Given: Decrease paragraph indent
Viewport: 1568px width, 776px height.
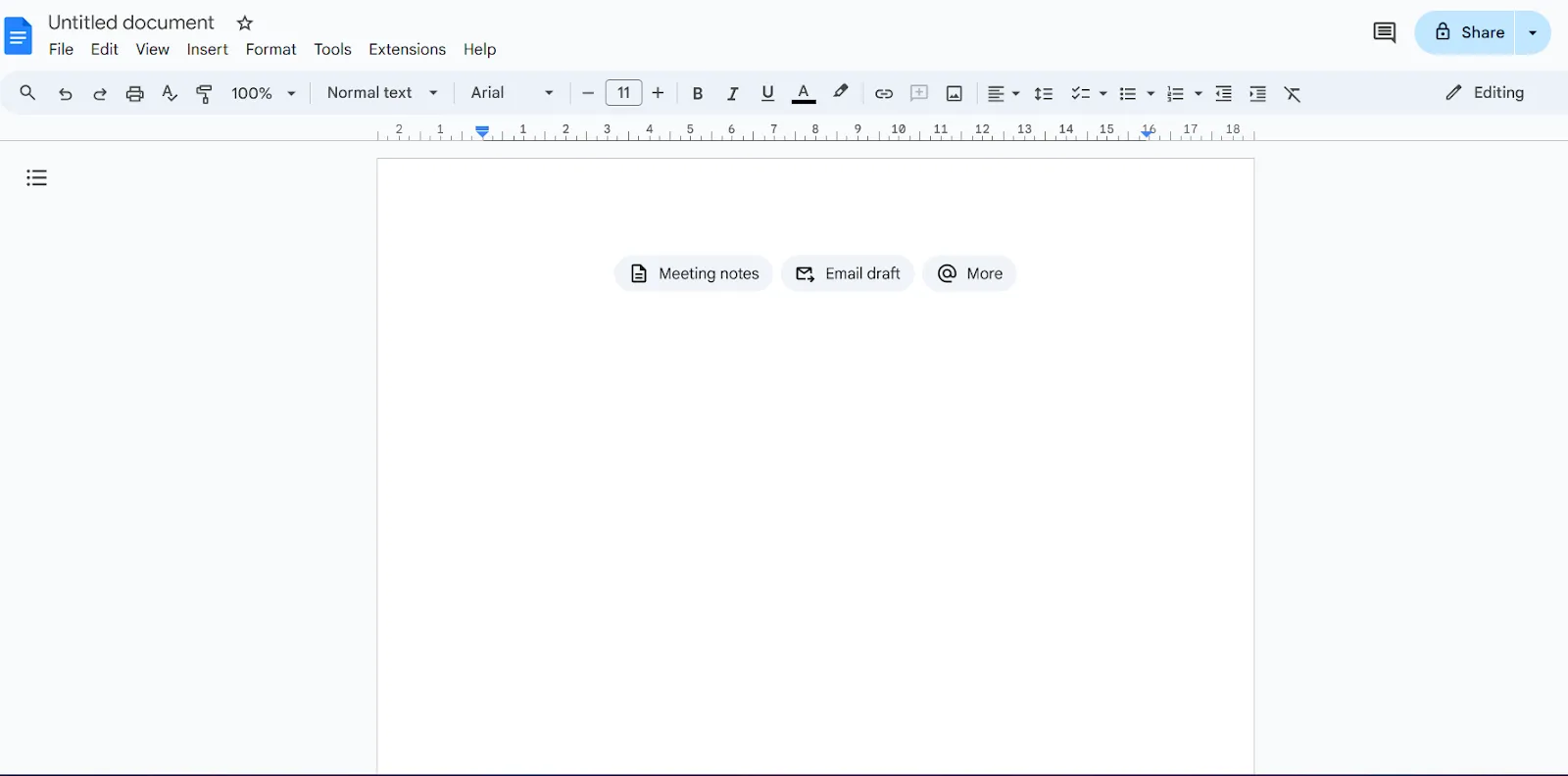Looking at the screenshot, I should (x=1224, y=94).
